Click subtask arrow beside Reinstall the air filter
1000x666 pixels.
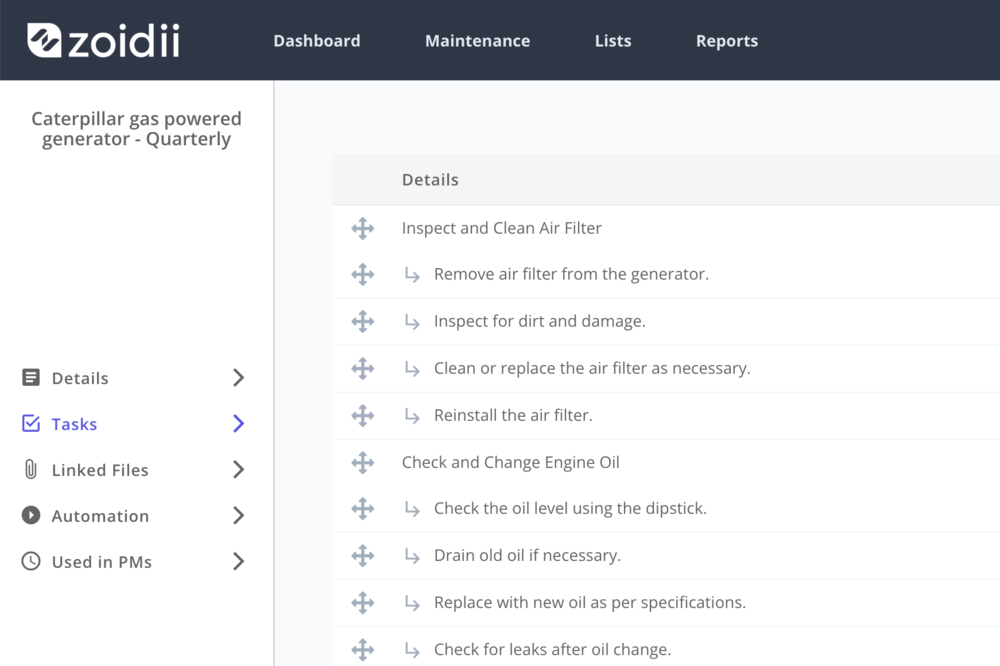(x=412, y=417)
